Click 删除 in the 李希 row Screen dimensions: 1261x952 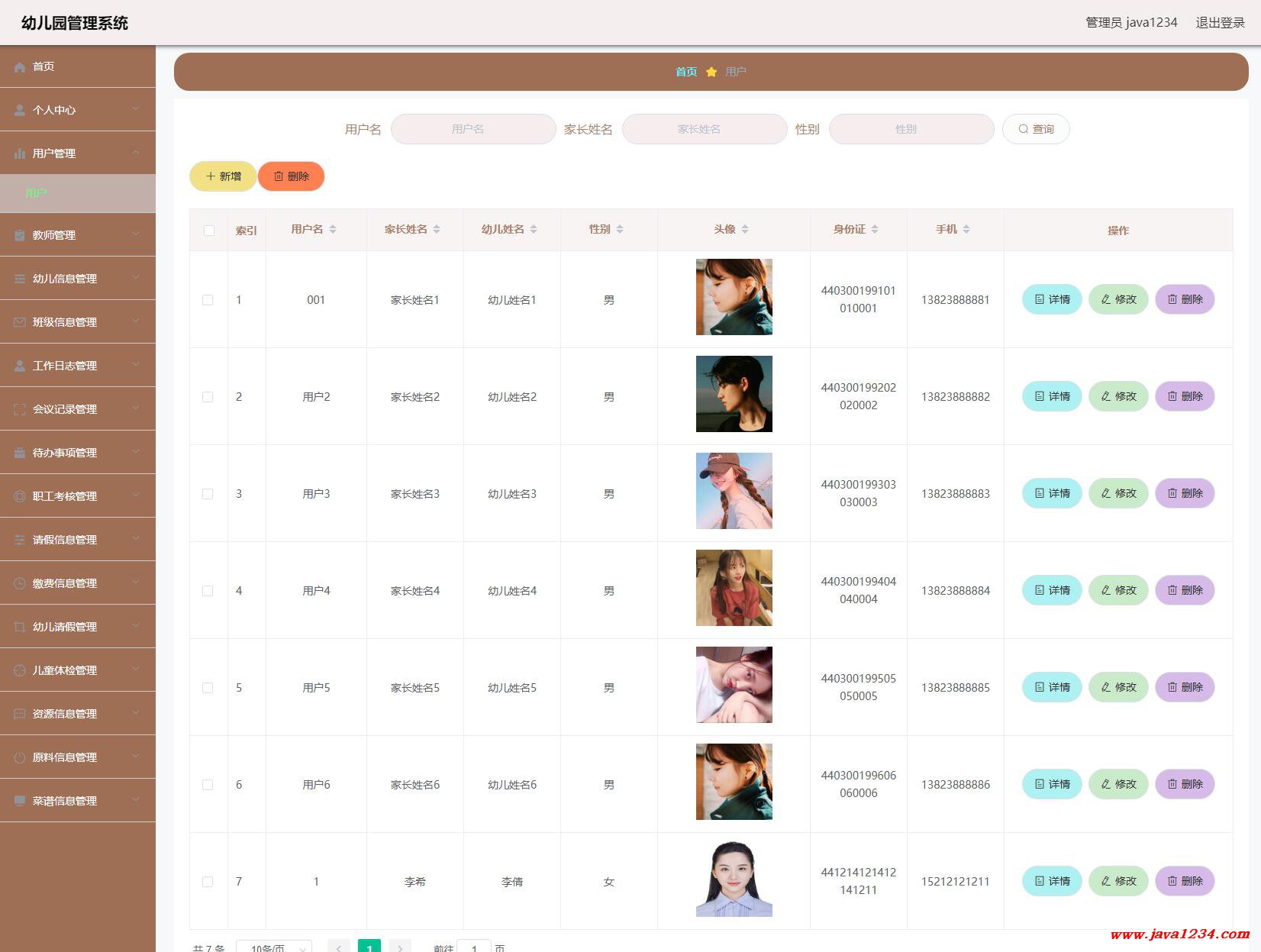click(x=1185, y=881)
